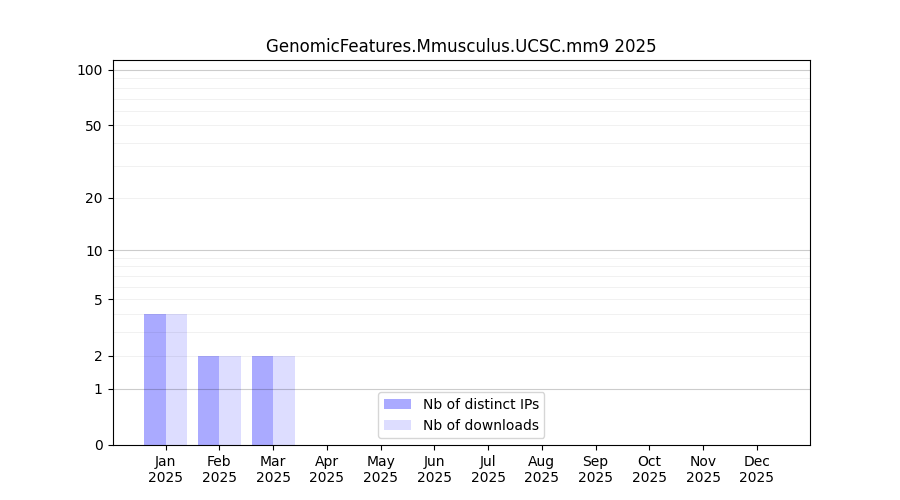Screen dimensions: 900x500
Task: Click the Jan 2025 x-axis label
Action: coord(165,469)
